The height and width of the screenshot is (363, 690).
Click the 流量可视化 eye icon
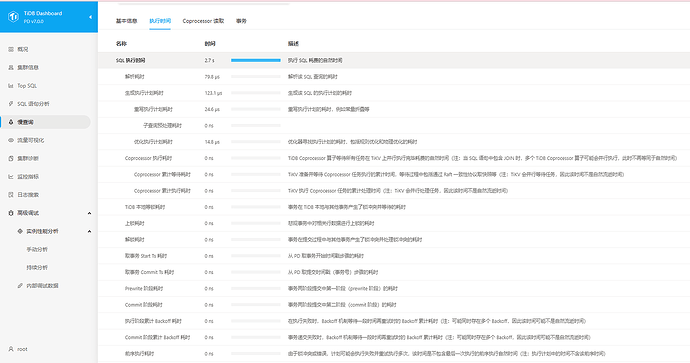[11, 140]
